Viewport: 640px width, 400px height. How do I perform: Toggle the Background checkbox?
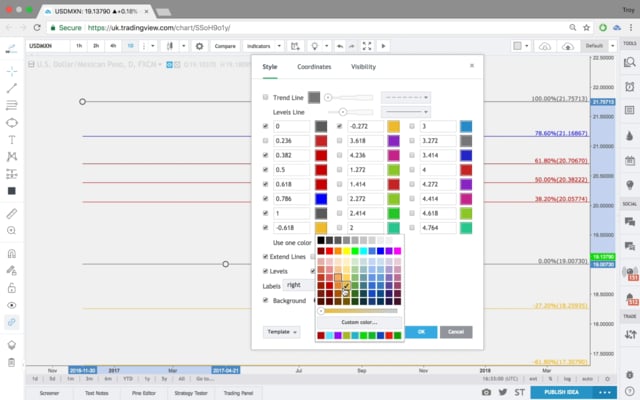265,300
